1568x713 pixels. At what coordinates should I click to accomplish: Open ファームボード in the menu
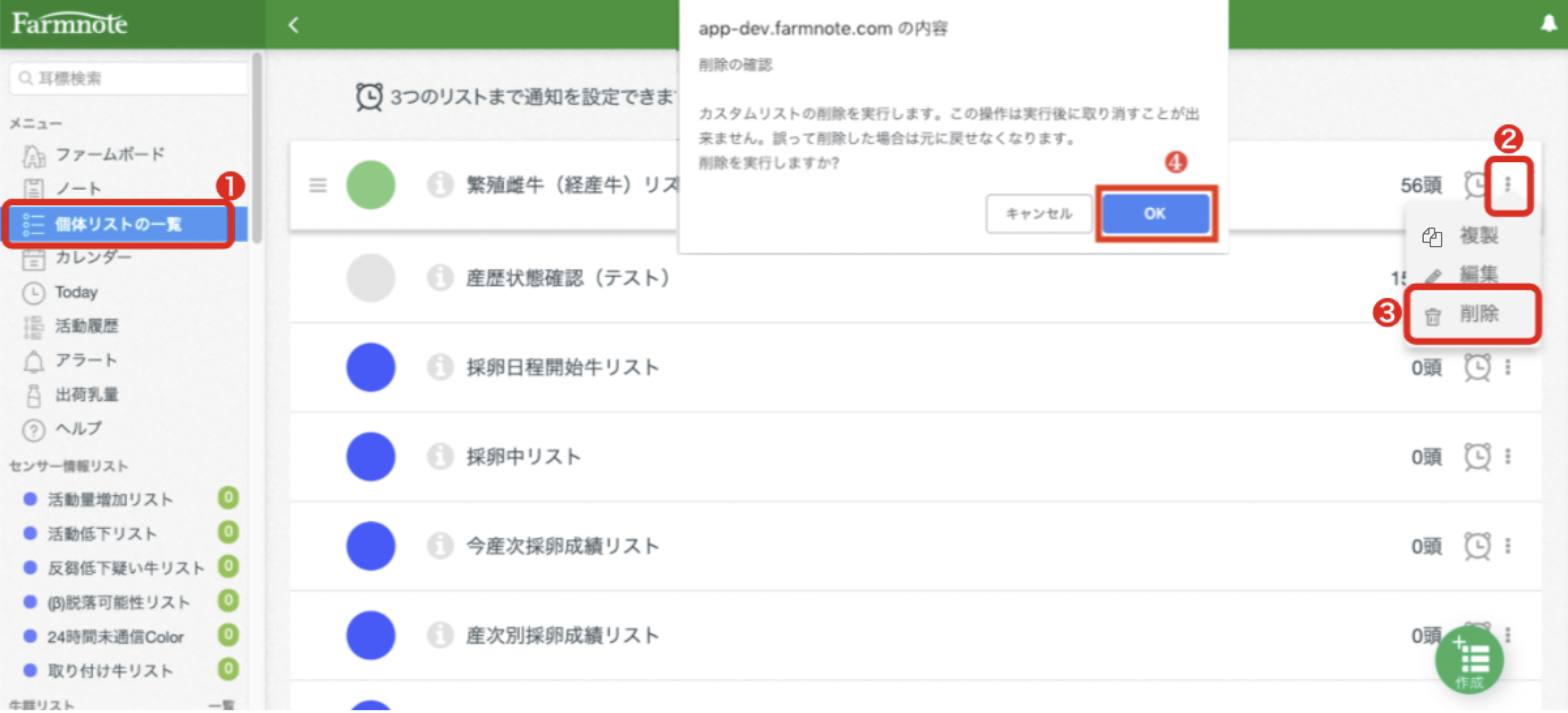110,154
